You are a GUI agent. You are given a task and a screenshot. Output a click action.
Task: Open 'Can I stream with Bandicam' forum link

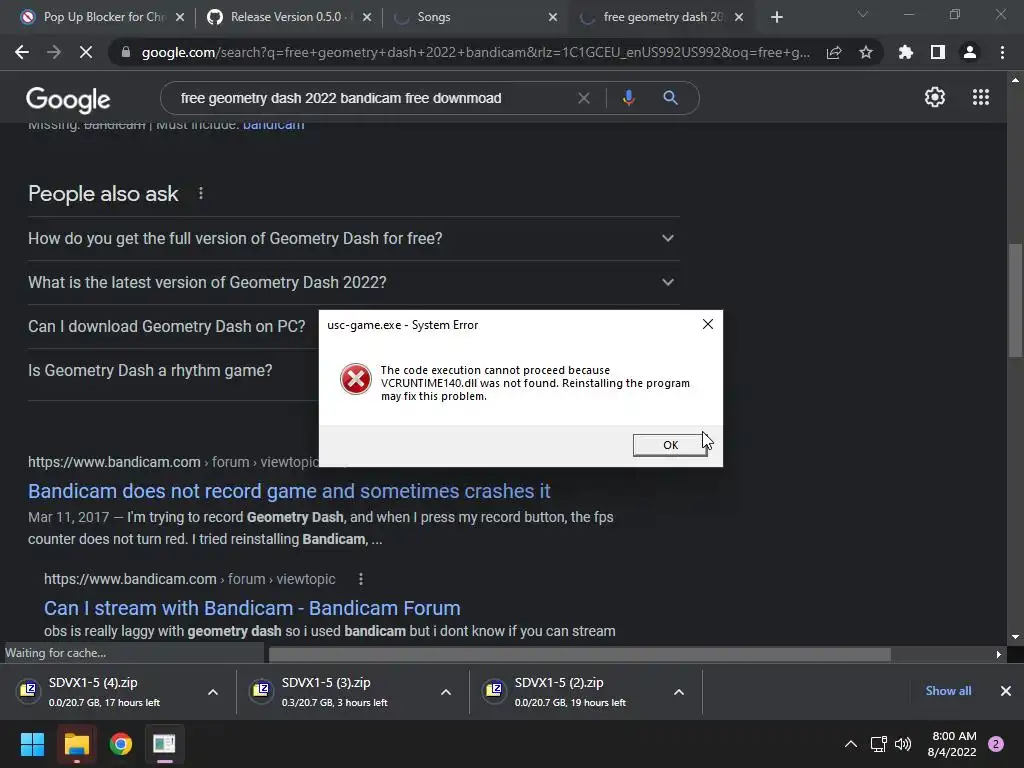pyautogui.click(x=252, y=608)
